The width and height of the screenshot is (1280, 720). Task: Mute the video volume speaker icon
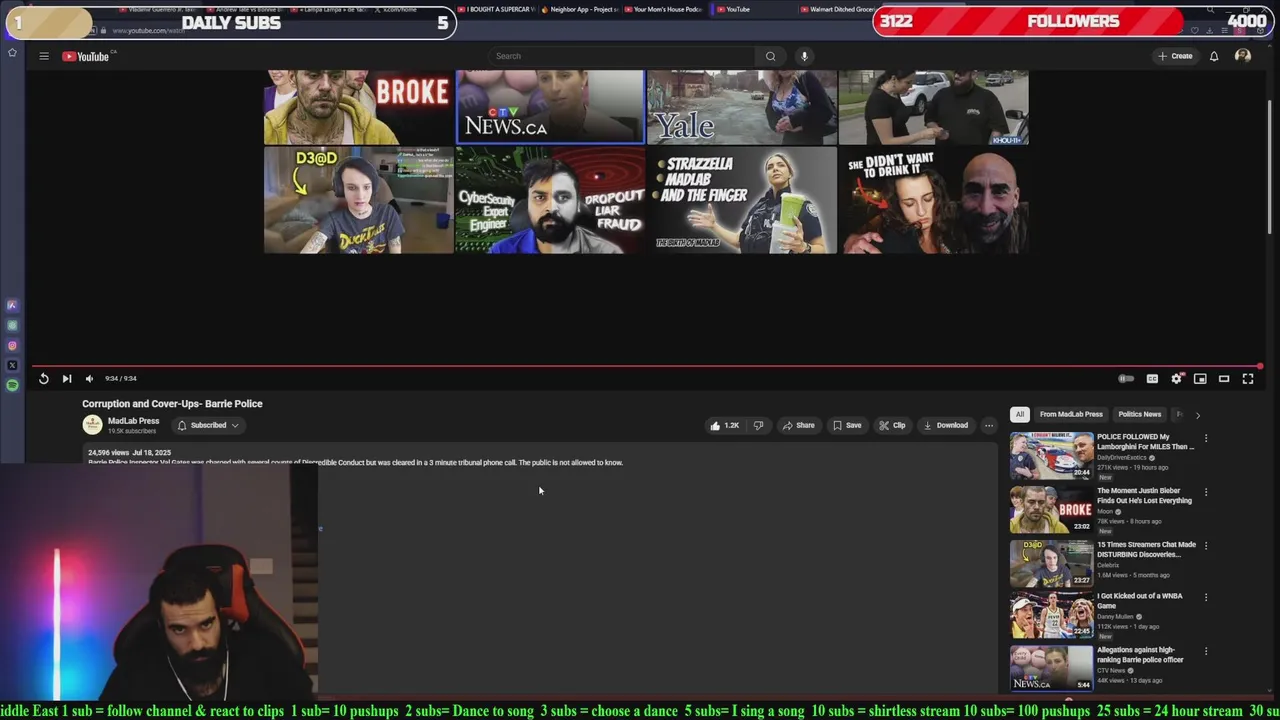coord(89,378)
